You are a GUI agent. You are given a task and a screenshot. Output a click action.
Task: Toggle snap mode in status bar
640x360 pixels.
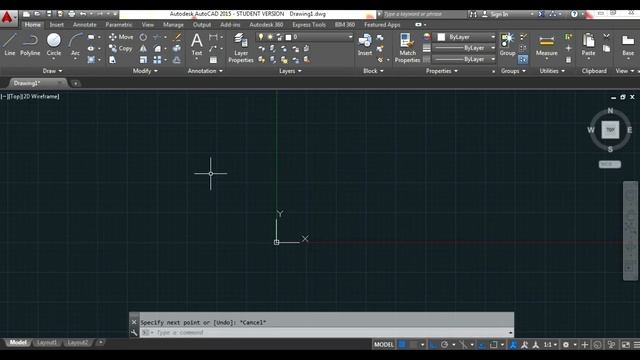pos(413,344)
